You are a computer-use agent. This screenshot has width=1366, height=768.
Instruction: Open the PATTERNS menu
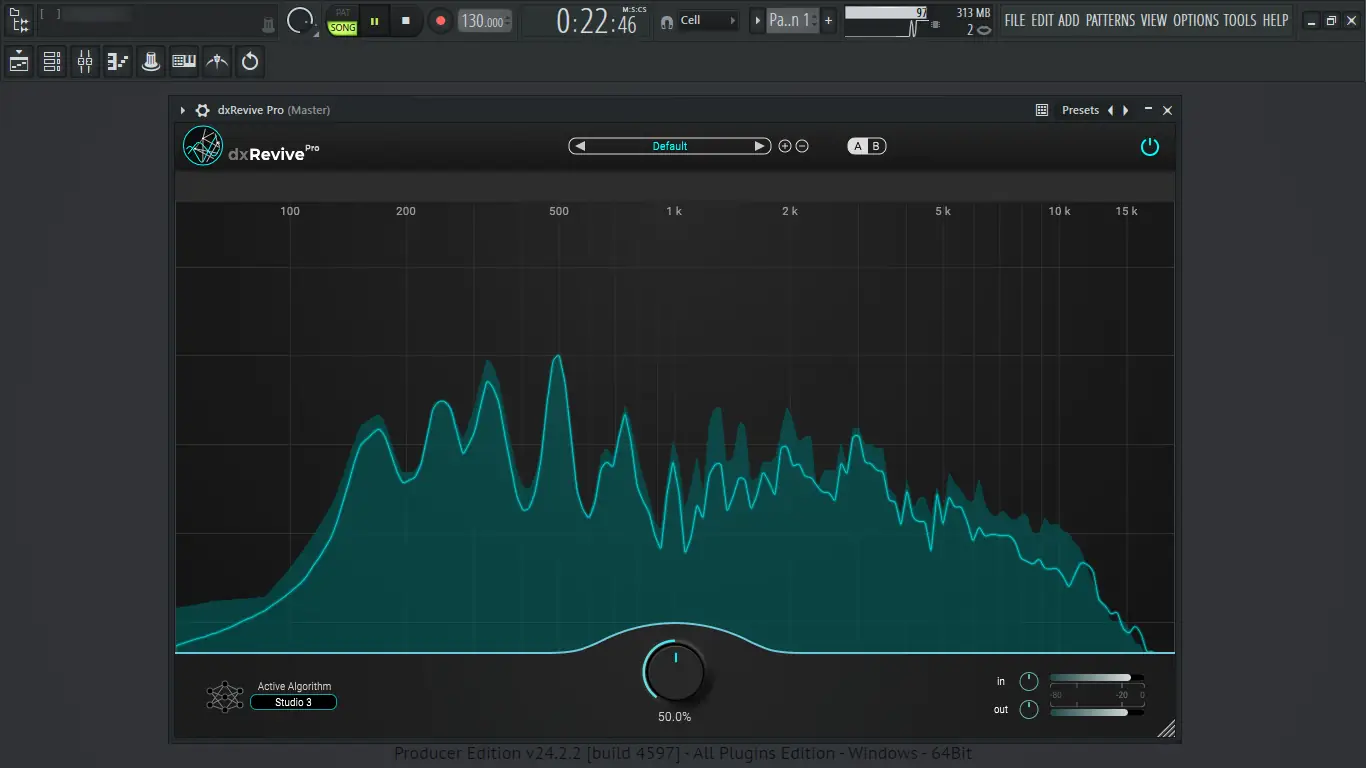coord(1110,20)
